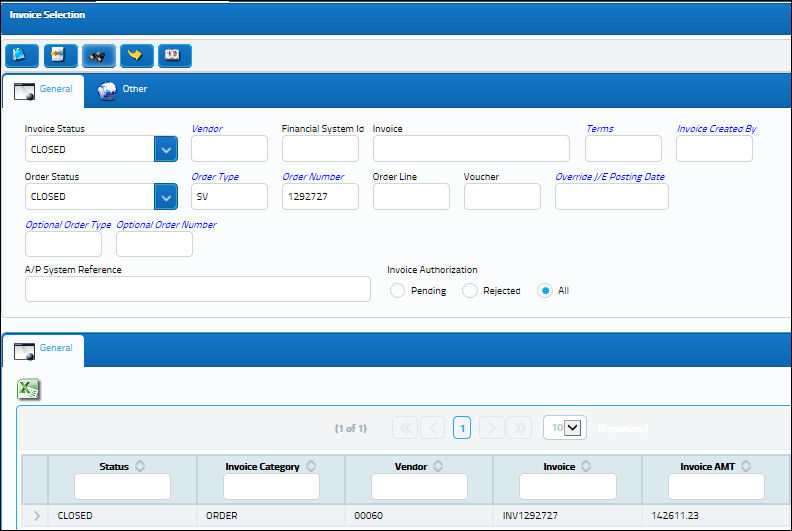Click Invoice column filter box
Viewport: 792px width, 531px height.
tap(568, 487)
